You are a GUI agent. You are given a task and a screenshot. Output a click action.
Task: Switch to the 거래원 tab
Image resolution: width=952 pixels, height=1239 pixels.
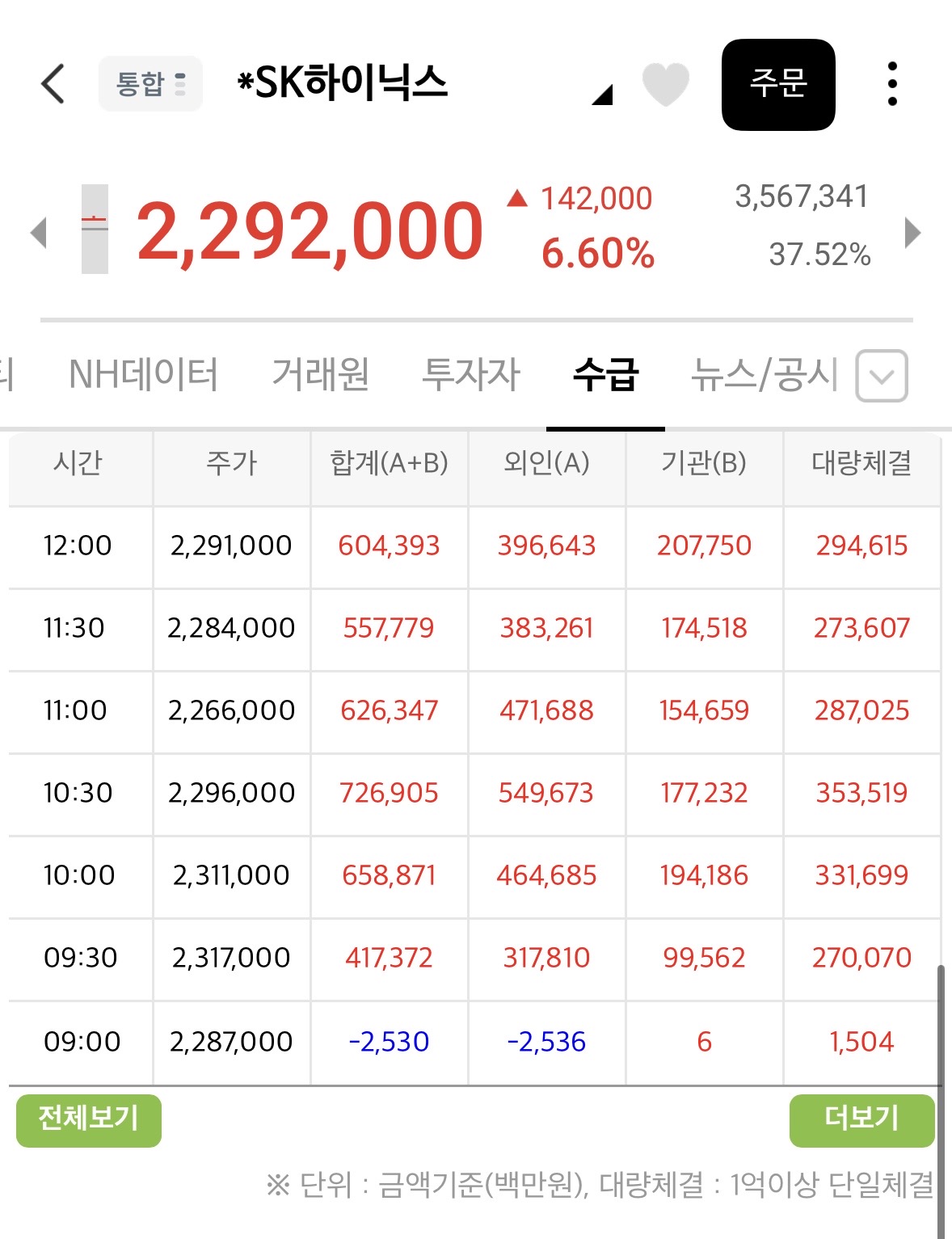pos(321,375)
